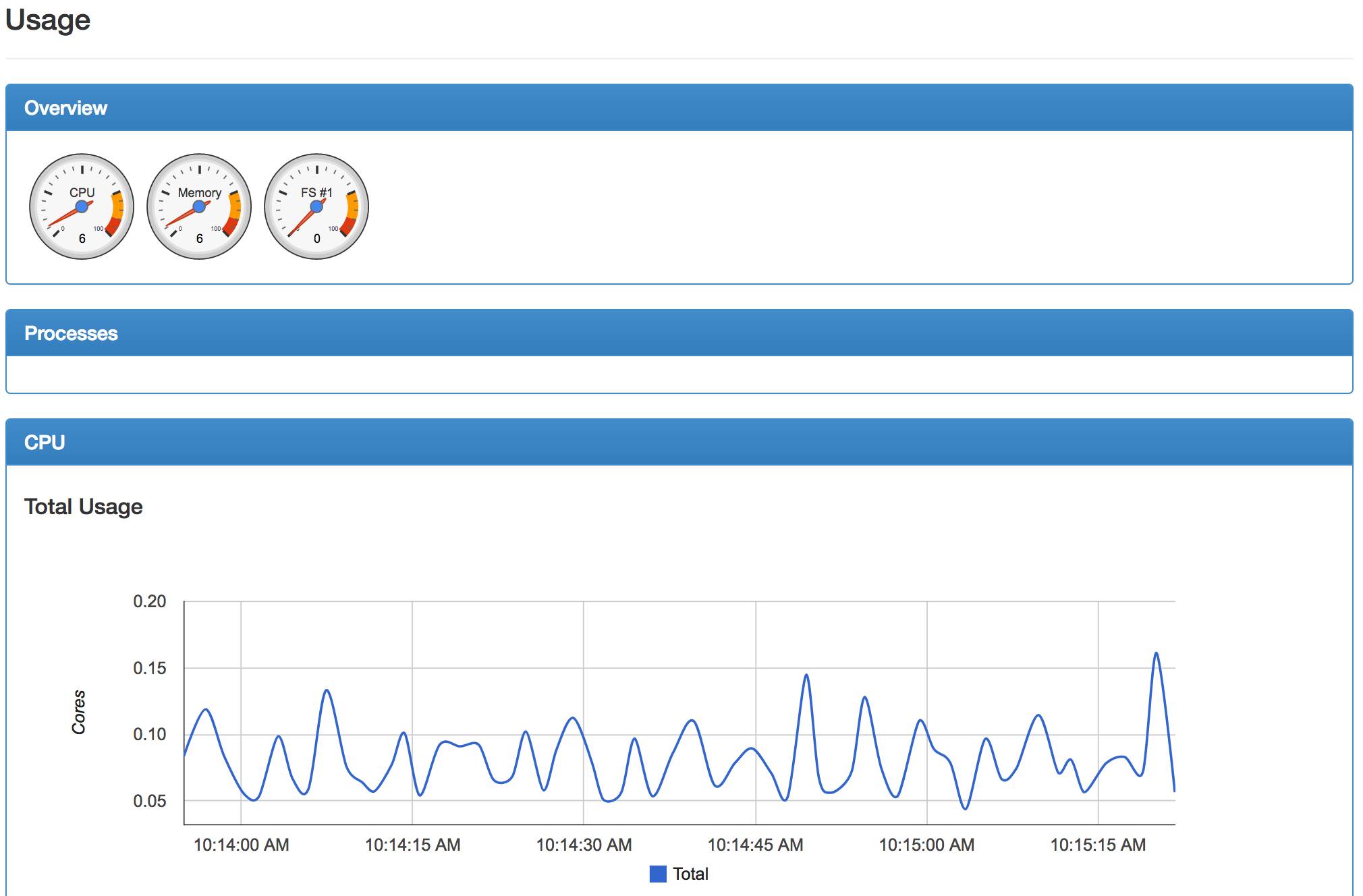Click the Total Usage chart title

[x=83, y=507]
